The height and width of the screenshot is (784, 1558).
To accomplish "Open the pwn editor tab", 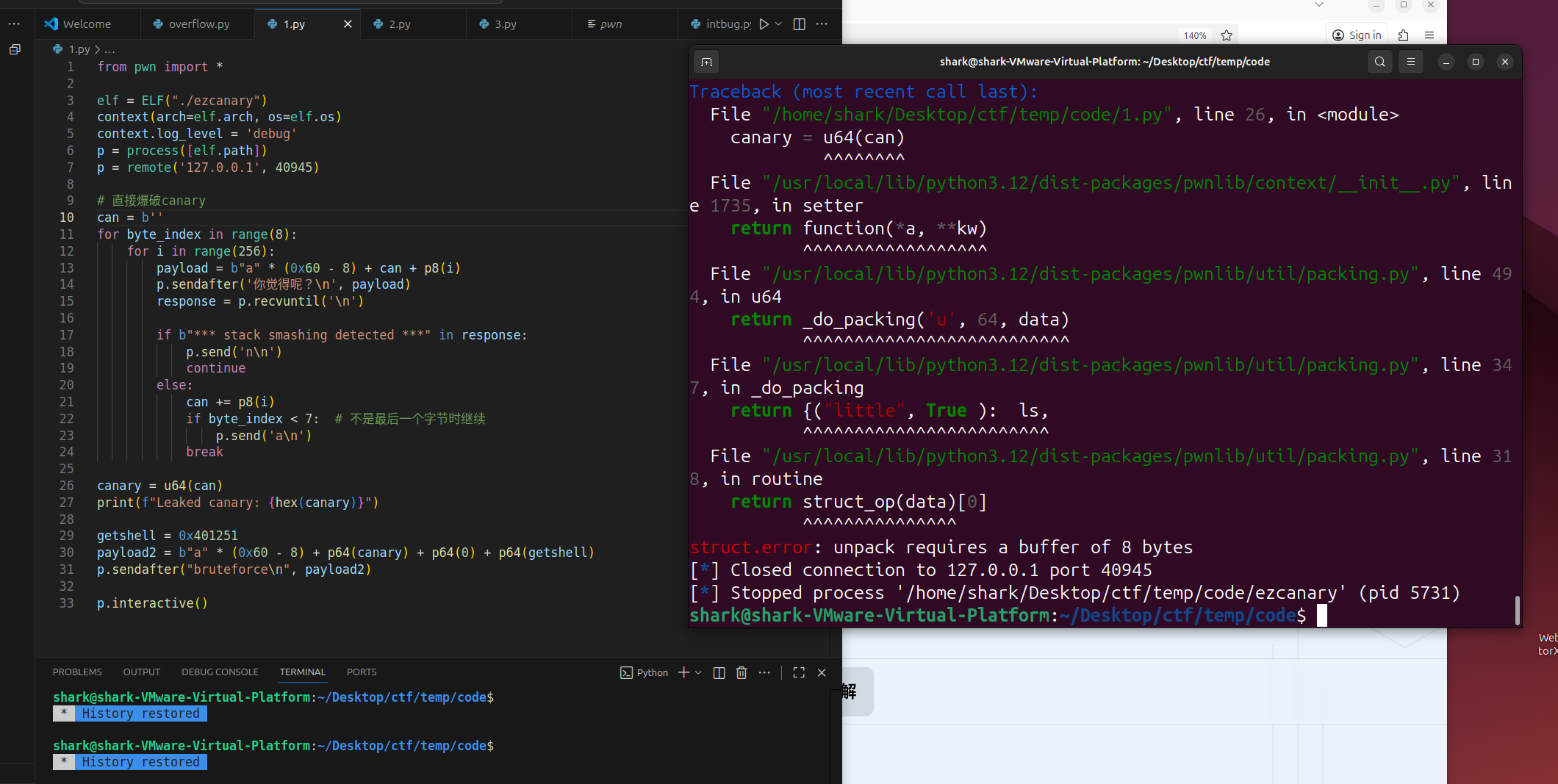I will (x=605, y=24).
